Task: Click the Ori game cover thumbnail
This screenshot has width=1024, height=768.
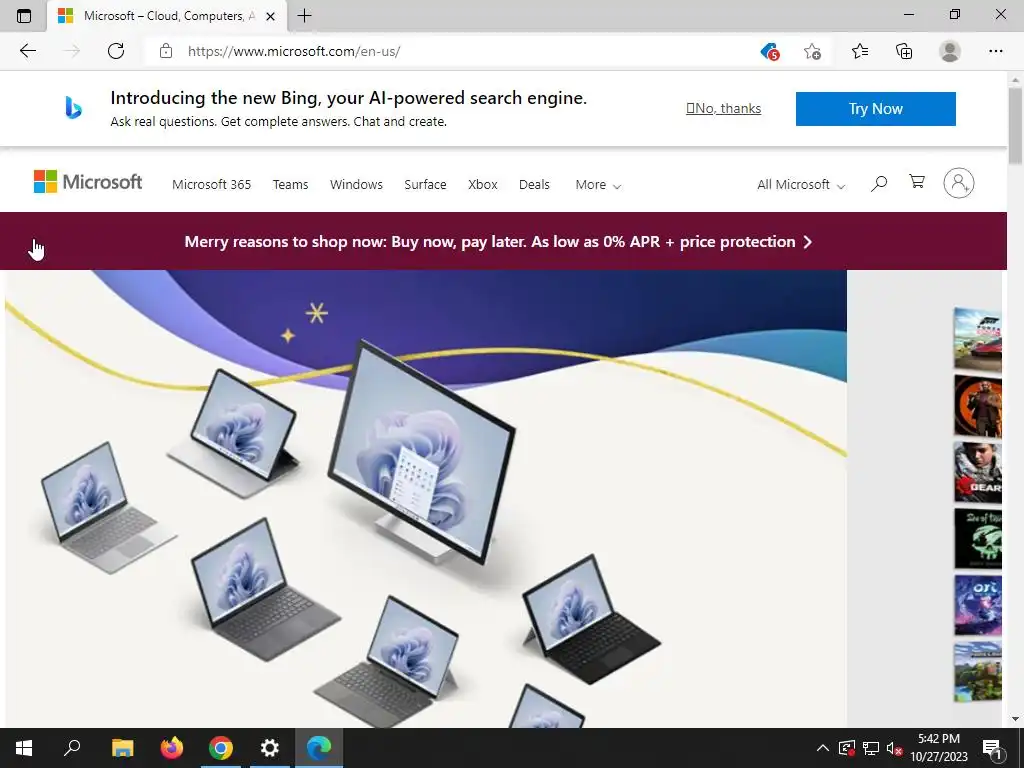Action: tap(978, 605)
